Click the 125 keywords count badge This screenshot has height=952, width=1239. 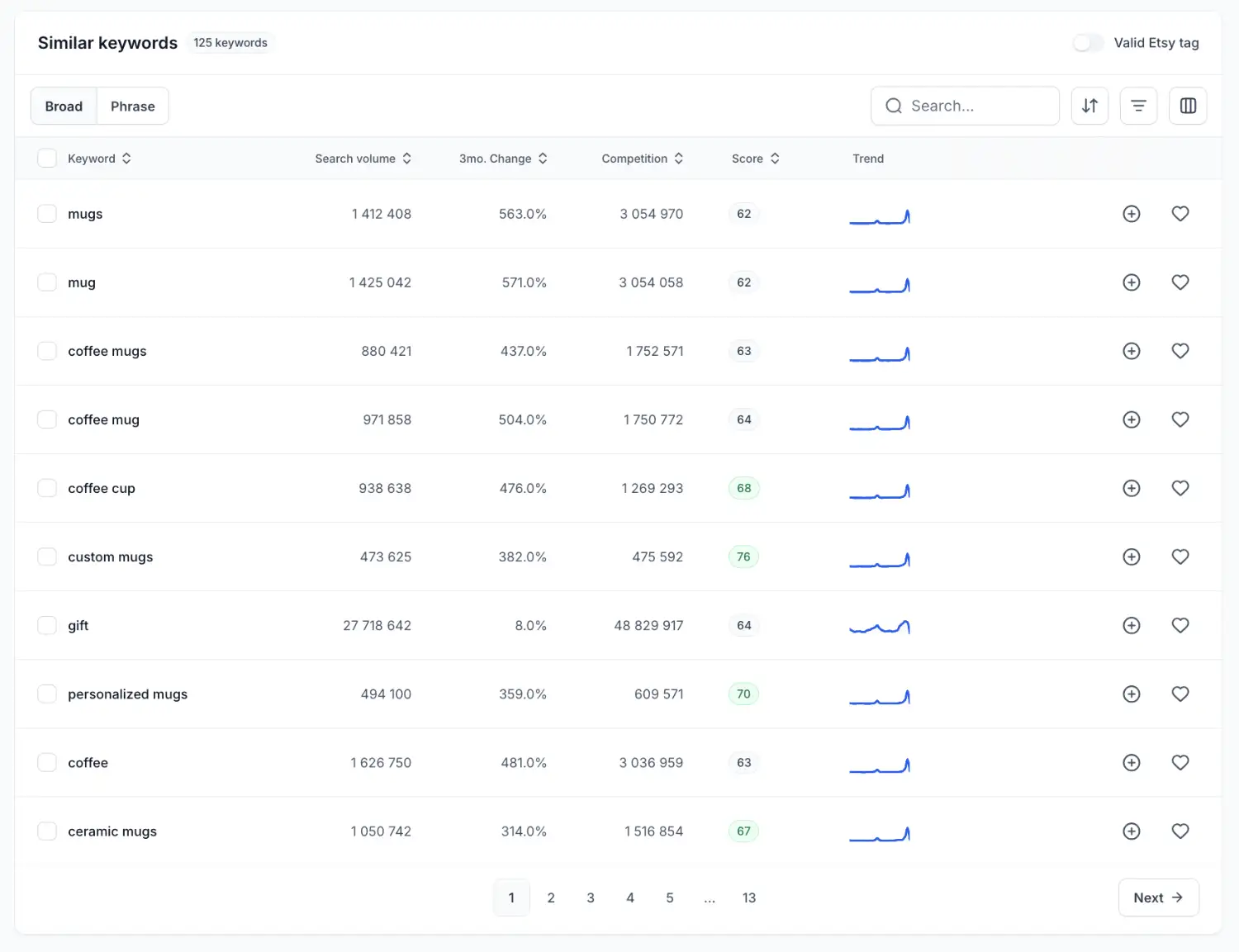click(x=230, y=43)
